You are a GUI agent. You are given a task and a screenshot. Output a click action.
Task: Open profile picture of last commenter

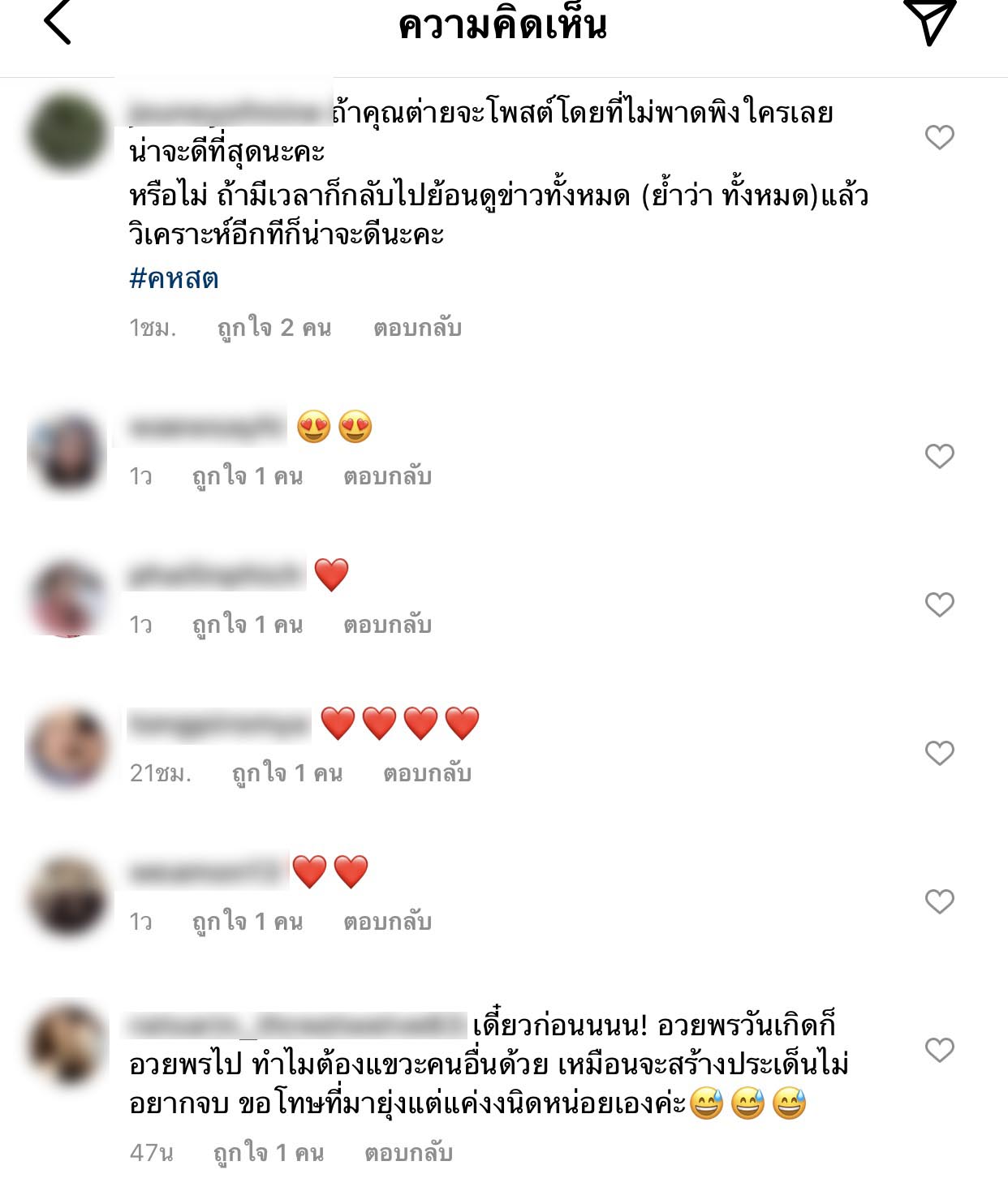(67, 1044)
